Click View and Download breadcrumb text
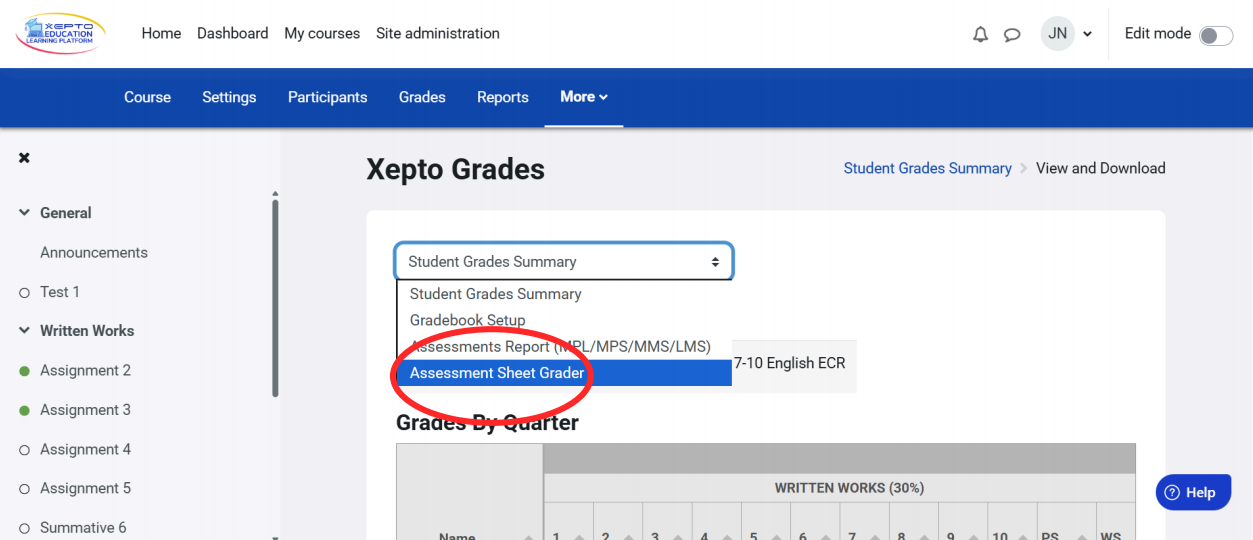Screen dimensions: 1253x540 pos(1101,168)
